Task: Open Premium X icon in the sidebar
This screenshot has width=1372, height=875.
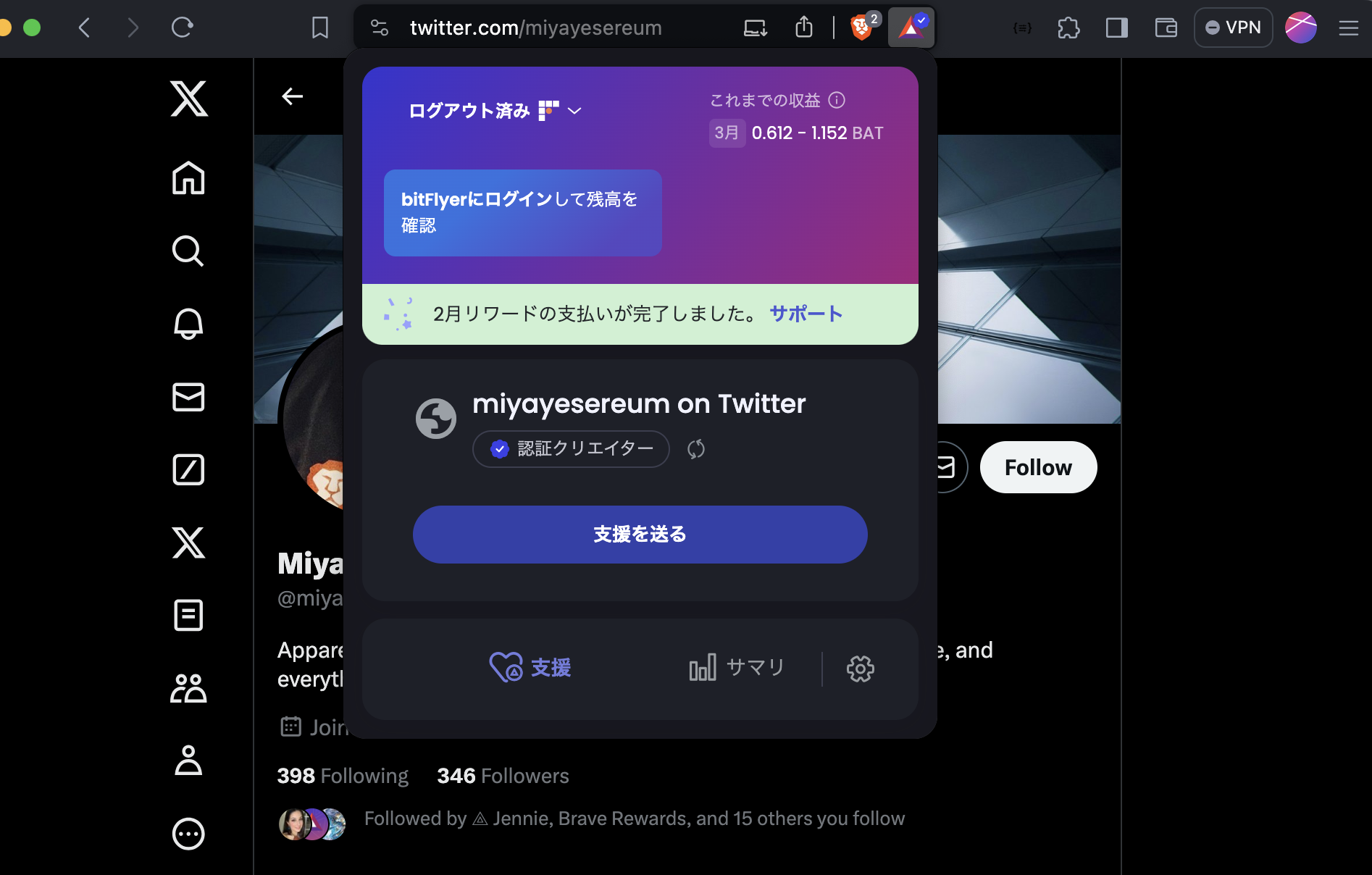Action: coord(188,543)
